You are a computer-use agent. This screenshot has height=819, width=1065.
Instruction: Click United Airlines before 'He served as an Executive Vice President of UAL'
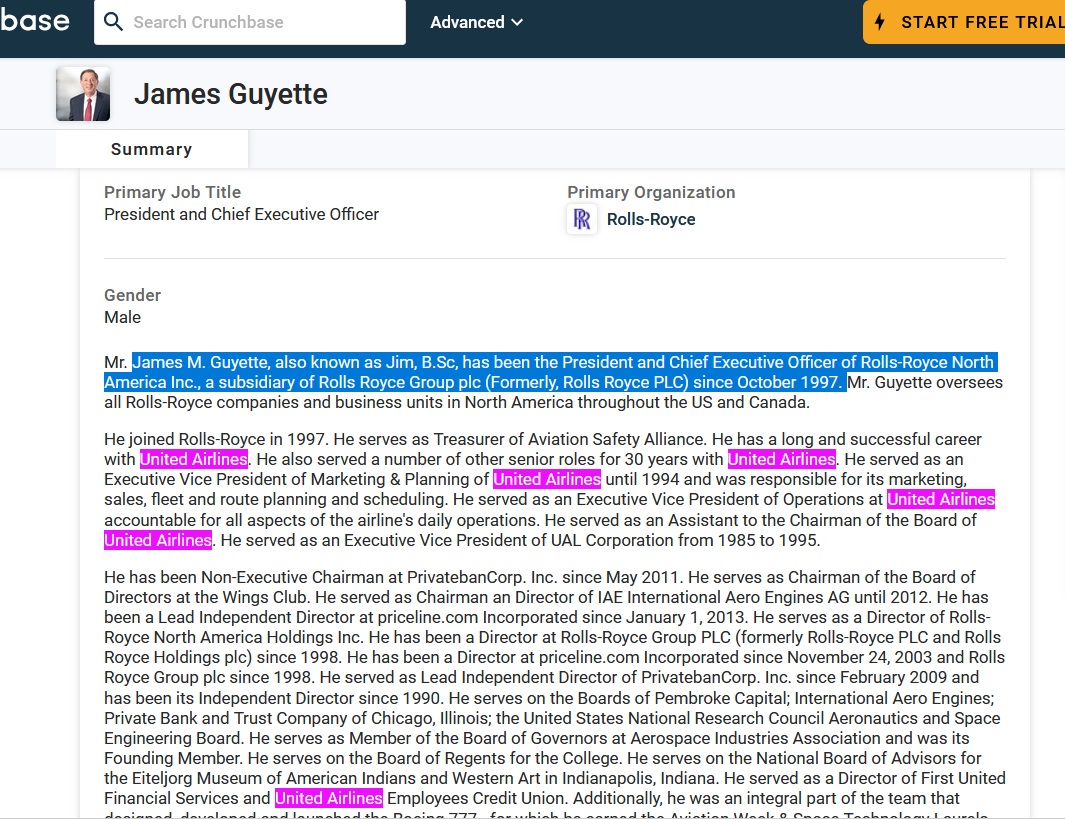coord(158,541)
